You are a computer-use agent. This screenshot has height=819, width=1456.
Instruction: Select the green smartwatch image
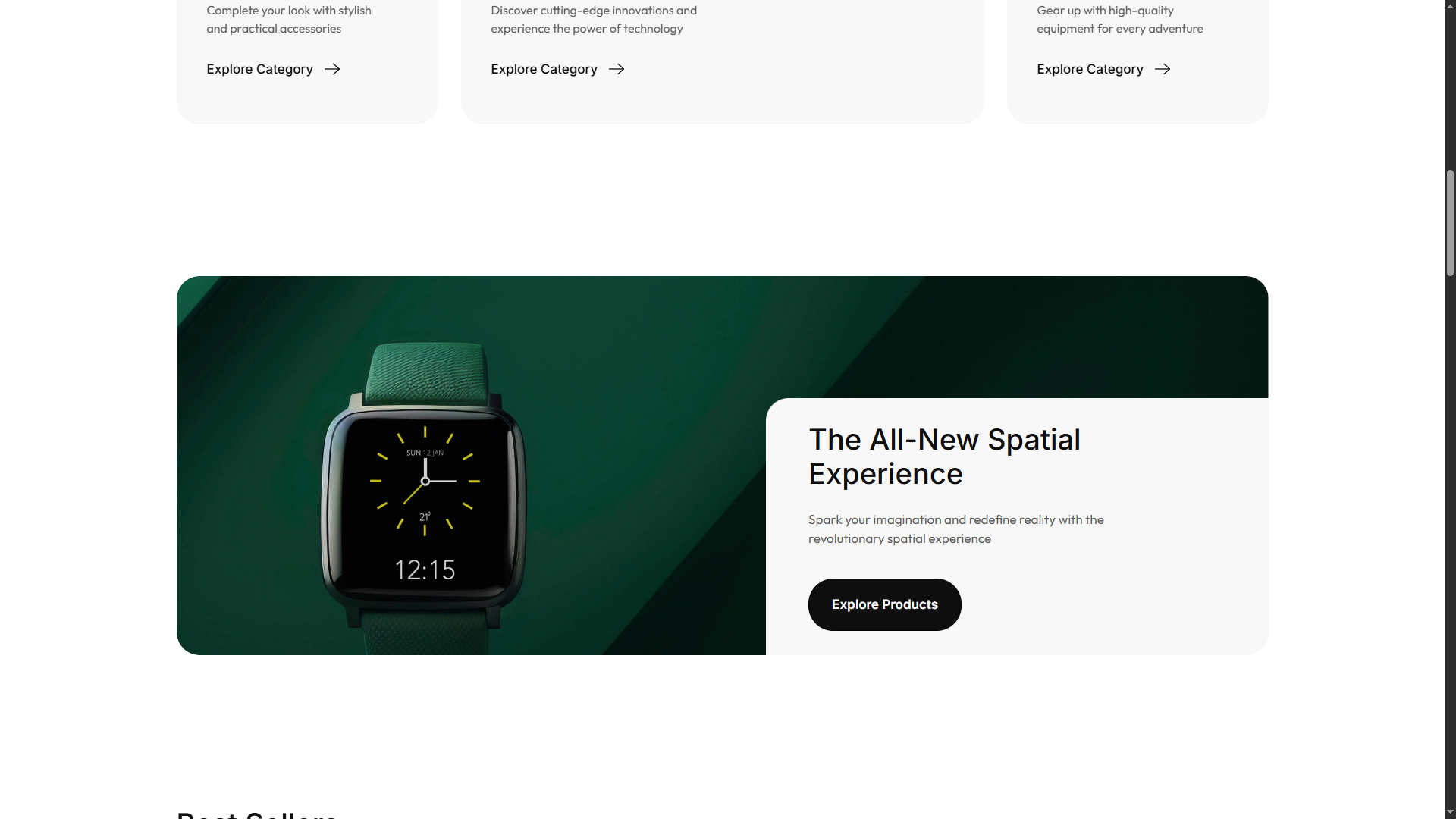pyautogui.click(x=425, y=497)
